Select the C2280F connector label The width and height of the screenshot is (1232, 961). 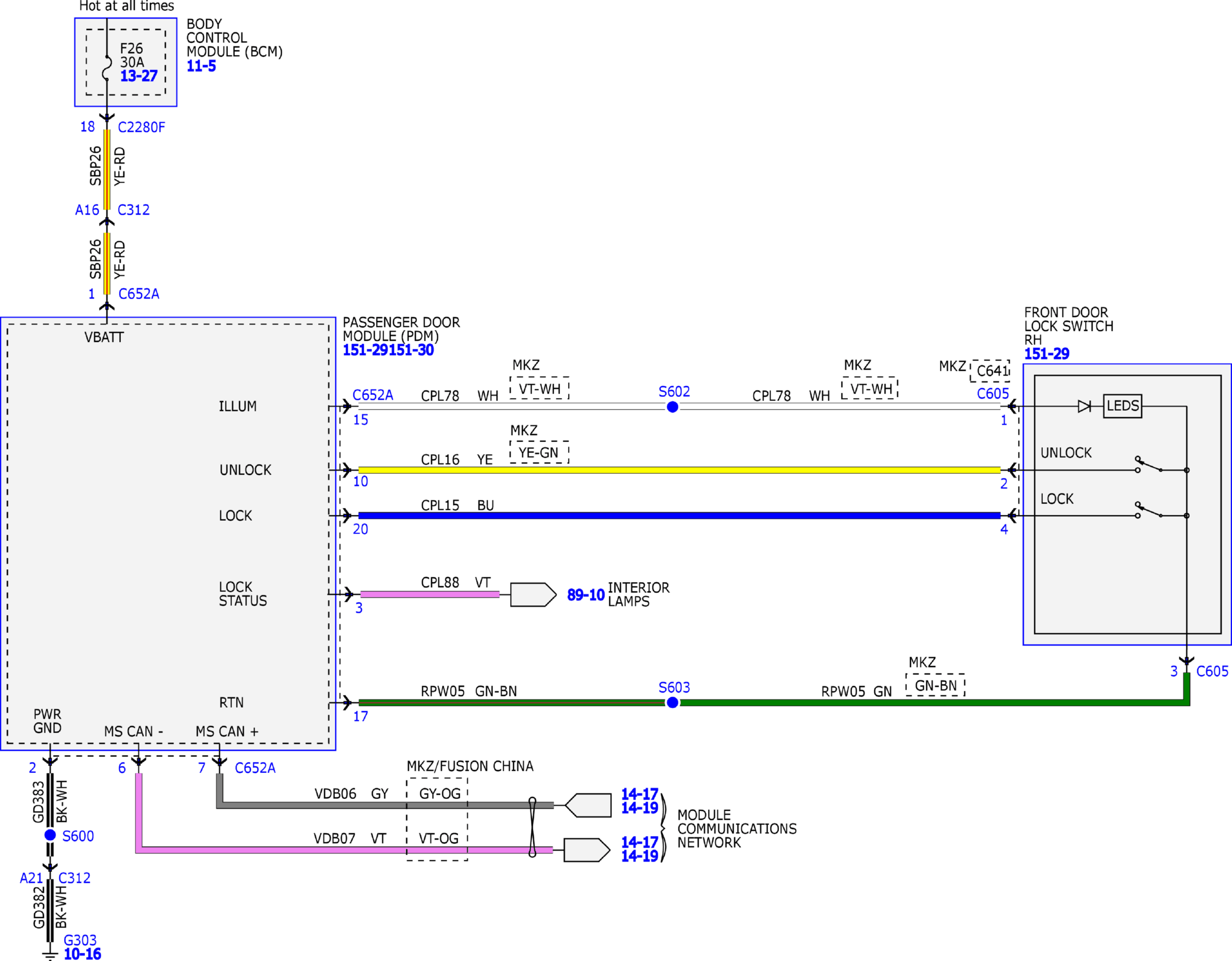point(141,127)
